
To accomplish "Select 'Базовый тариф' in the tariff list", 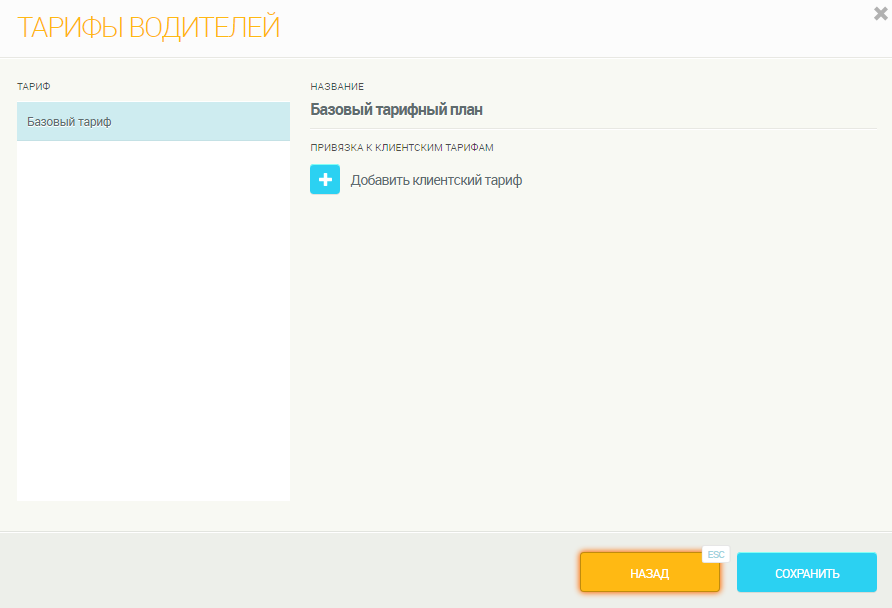I will tap(69, 122).
